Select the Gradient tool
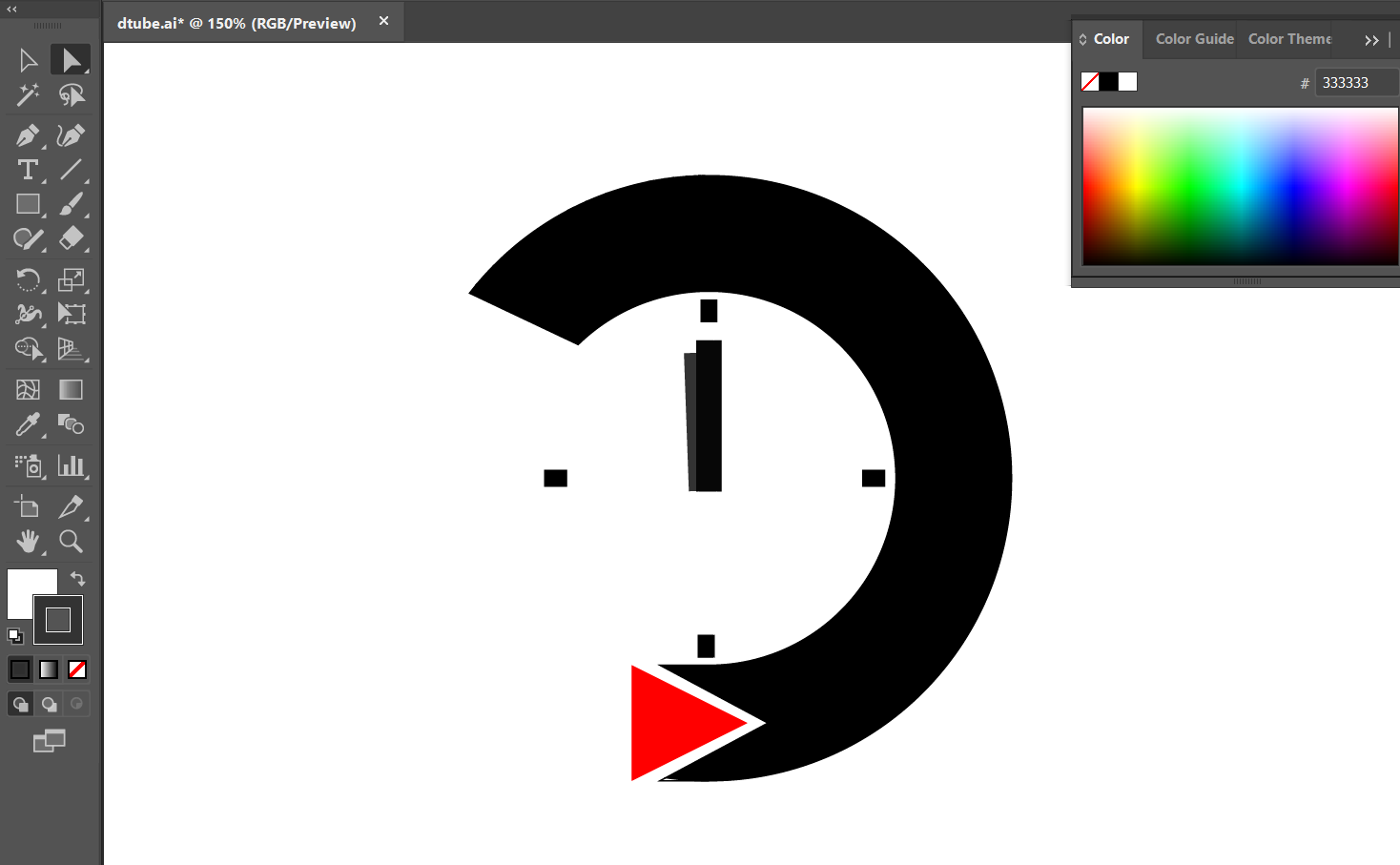1400x865 pixels. (71, 389)
